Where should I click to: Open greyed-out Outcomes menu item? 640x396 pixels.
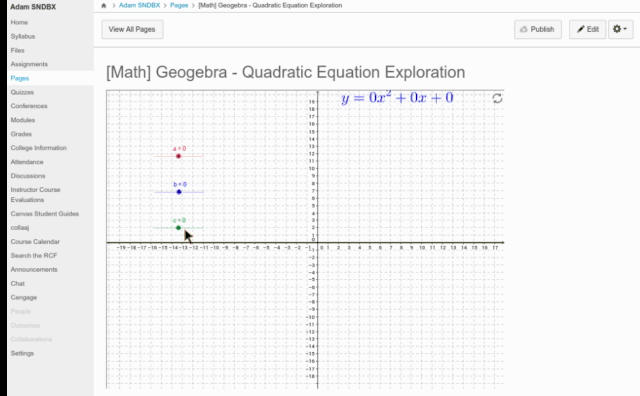(x=25, y=325)
